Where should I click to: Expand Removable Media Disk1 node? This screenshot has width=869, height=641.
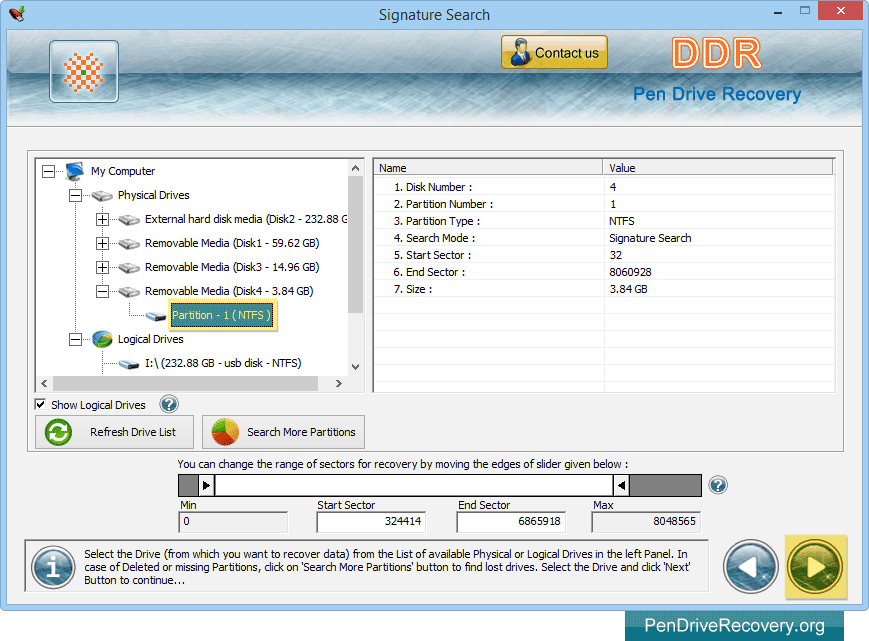[x=102, y=243]
